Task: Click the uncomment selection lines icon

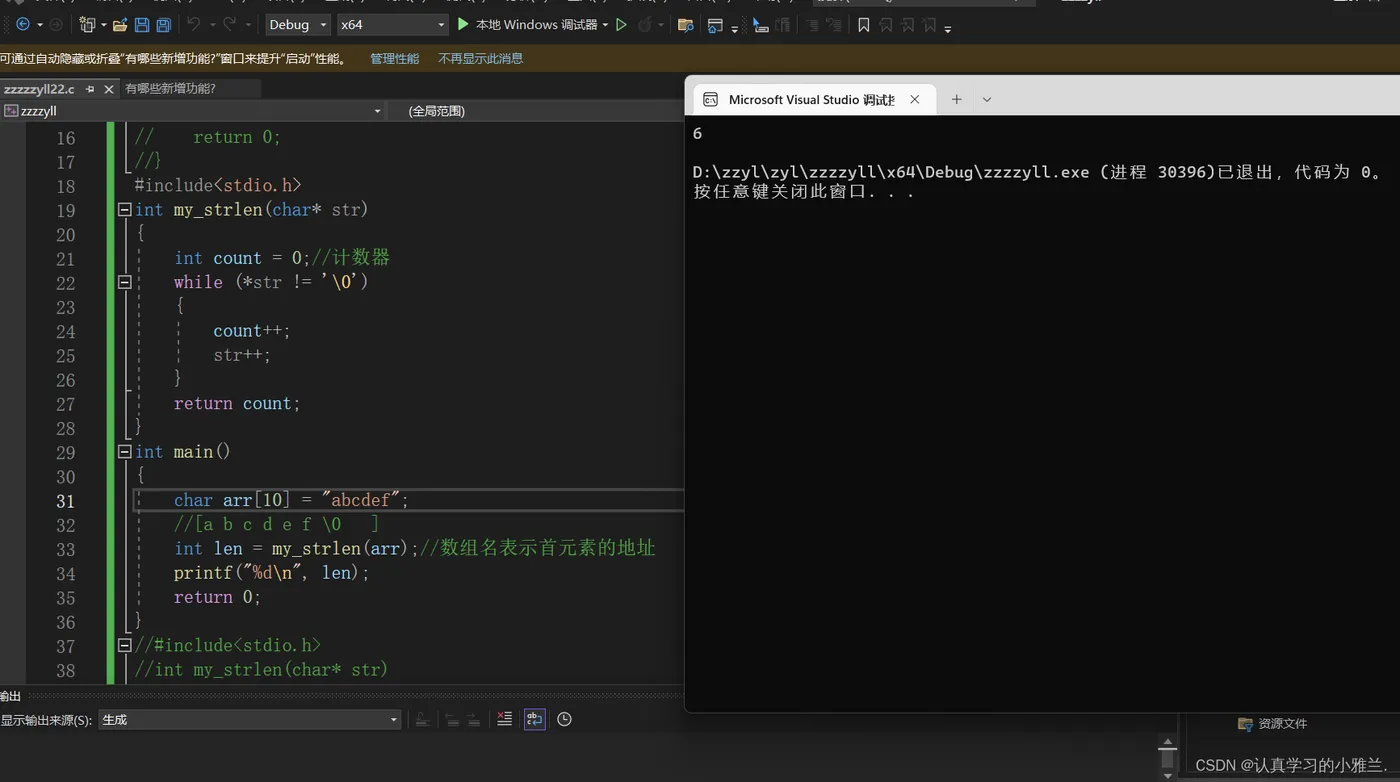Action: (x=832, y=25)
